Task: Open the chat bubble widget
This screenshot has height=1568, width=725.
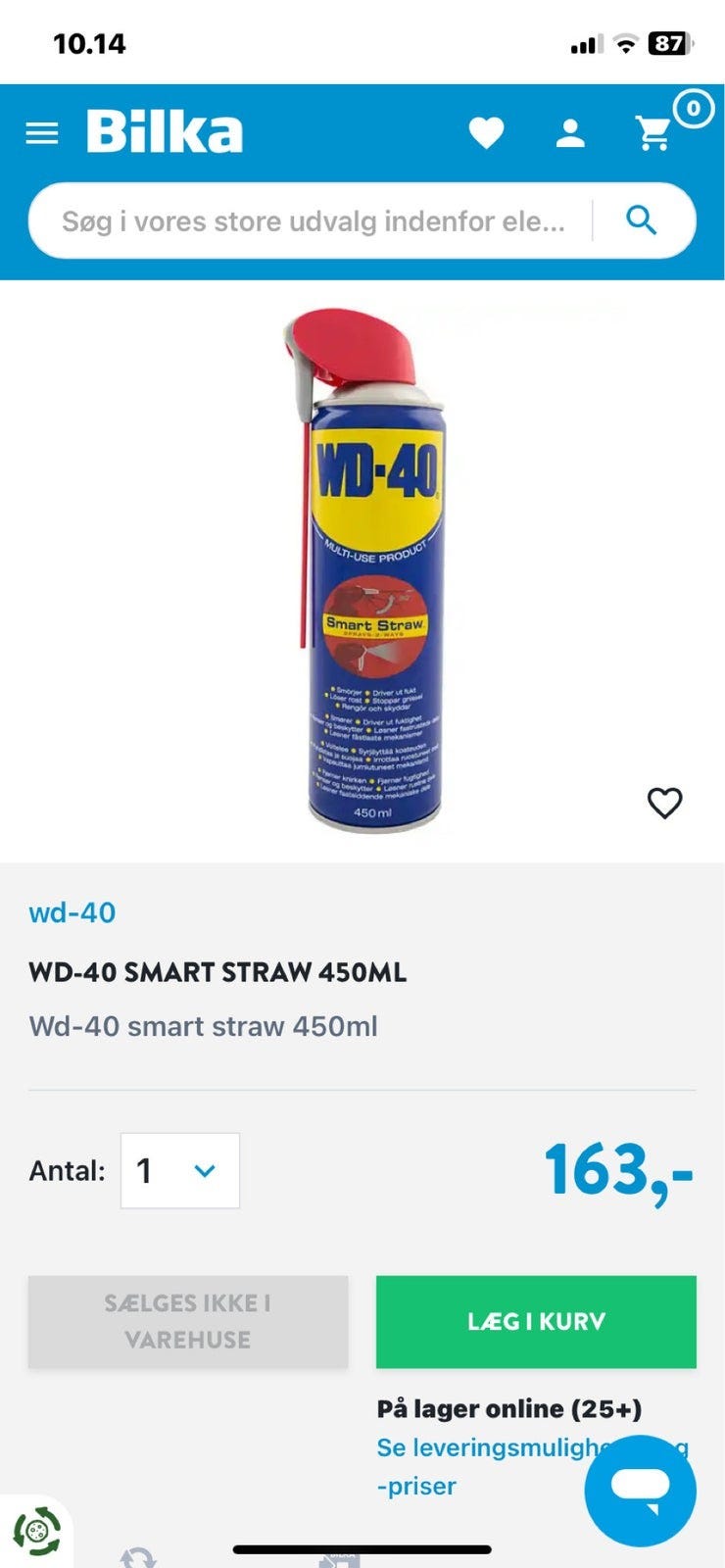Action: [640, 1491]
